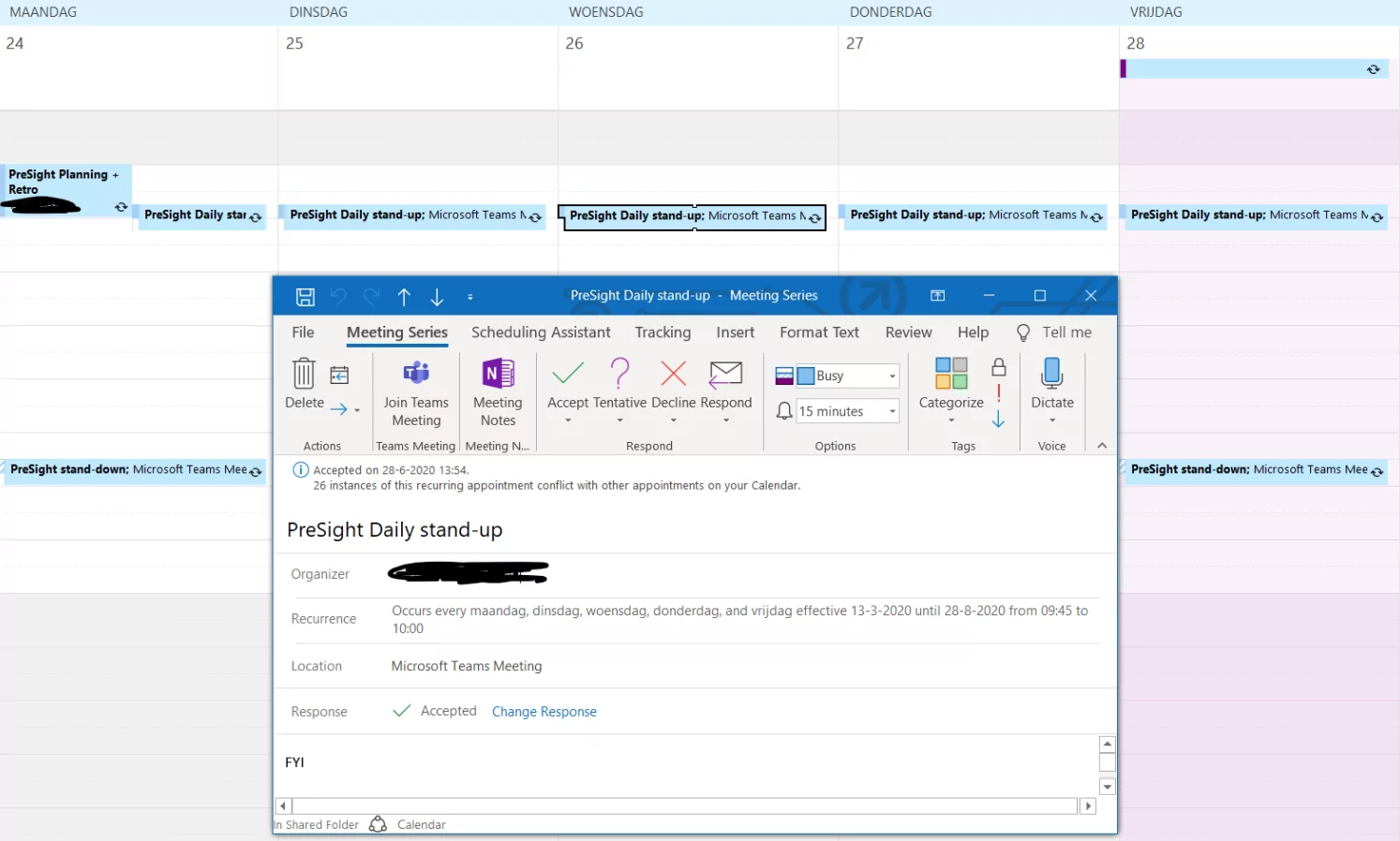Open the File tab
Screen dimensions: 1400x841
pos(303,332)
